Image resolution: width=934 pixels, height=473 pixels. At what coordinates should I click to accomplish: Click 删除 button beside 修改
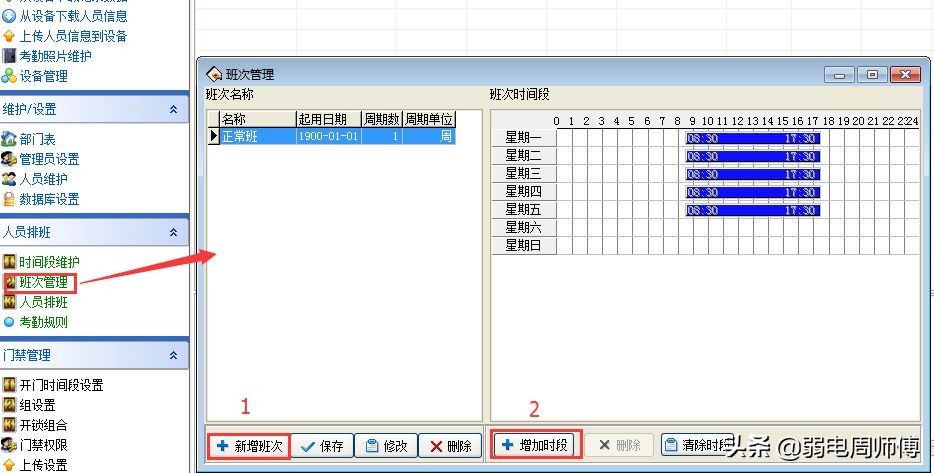coord(450,446)
